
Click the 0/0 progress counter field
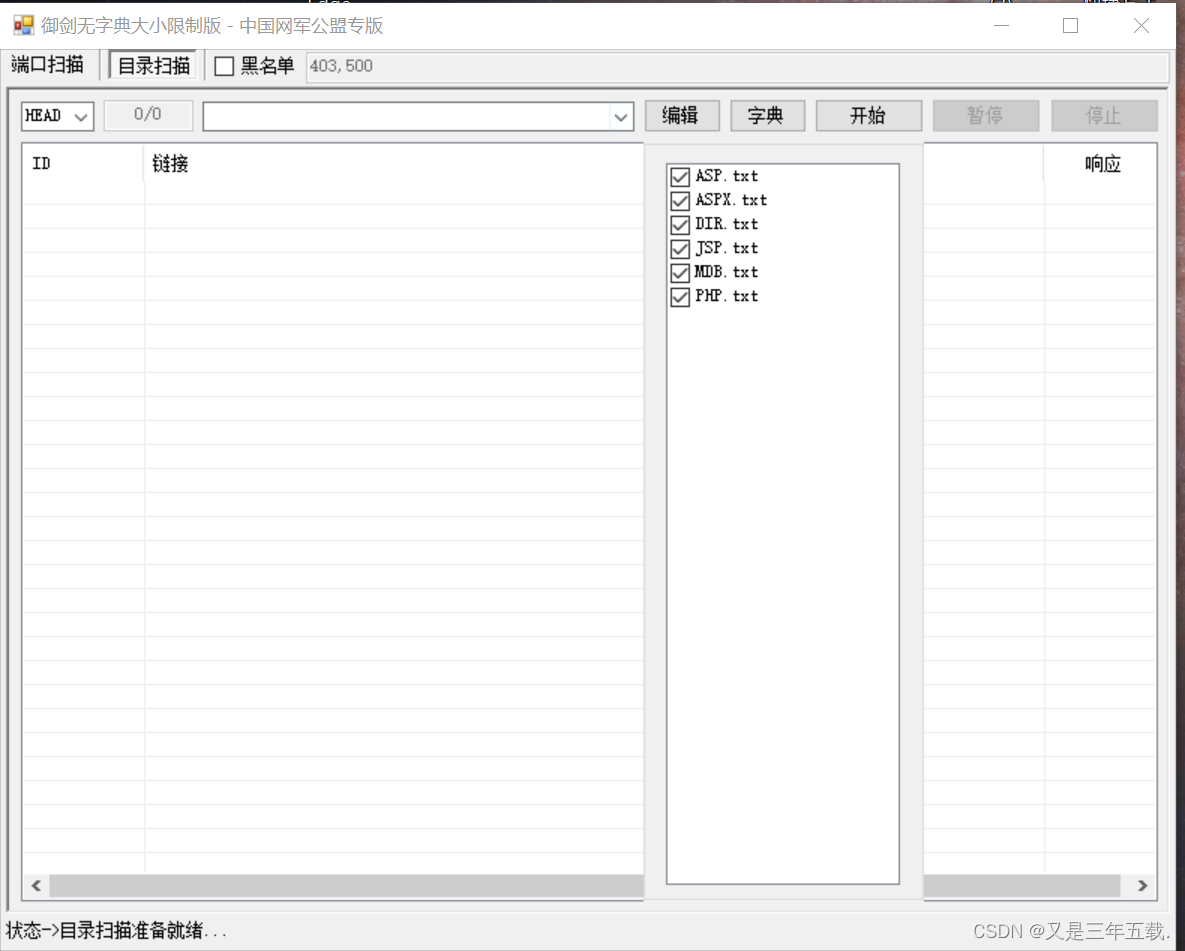click(x=148, y=115)
